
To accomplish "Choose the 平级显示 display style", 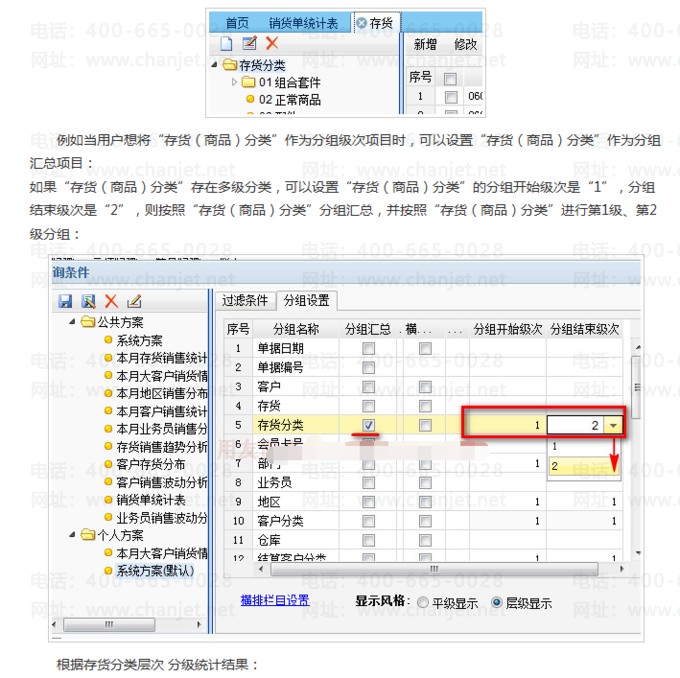I will point(422,603).
